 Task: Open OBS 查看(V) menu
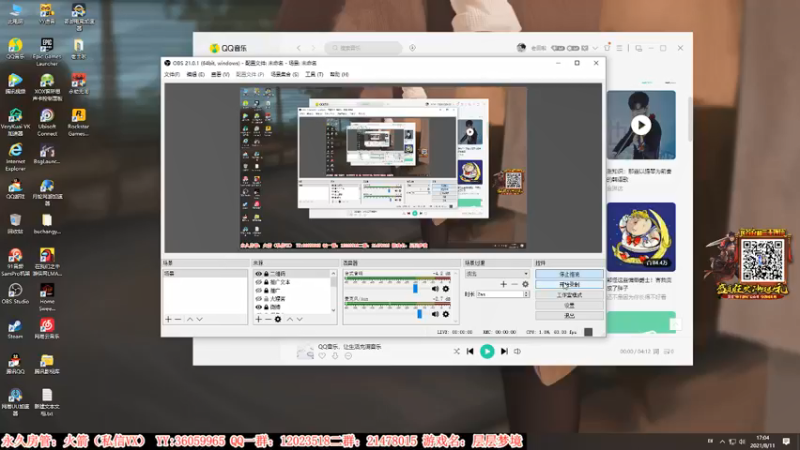point(220,74)
